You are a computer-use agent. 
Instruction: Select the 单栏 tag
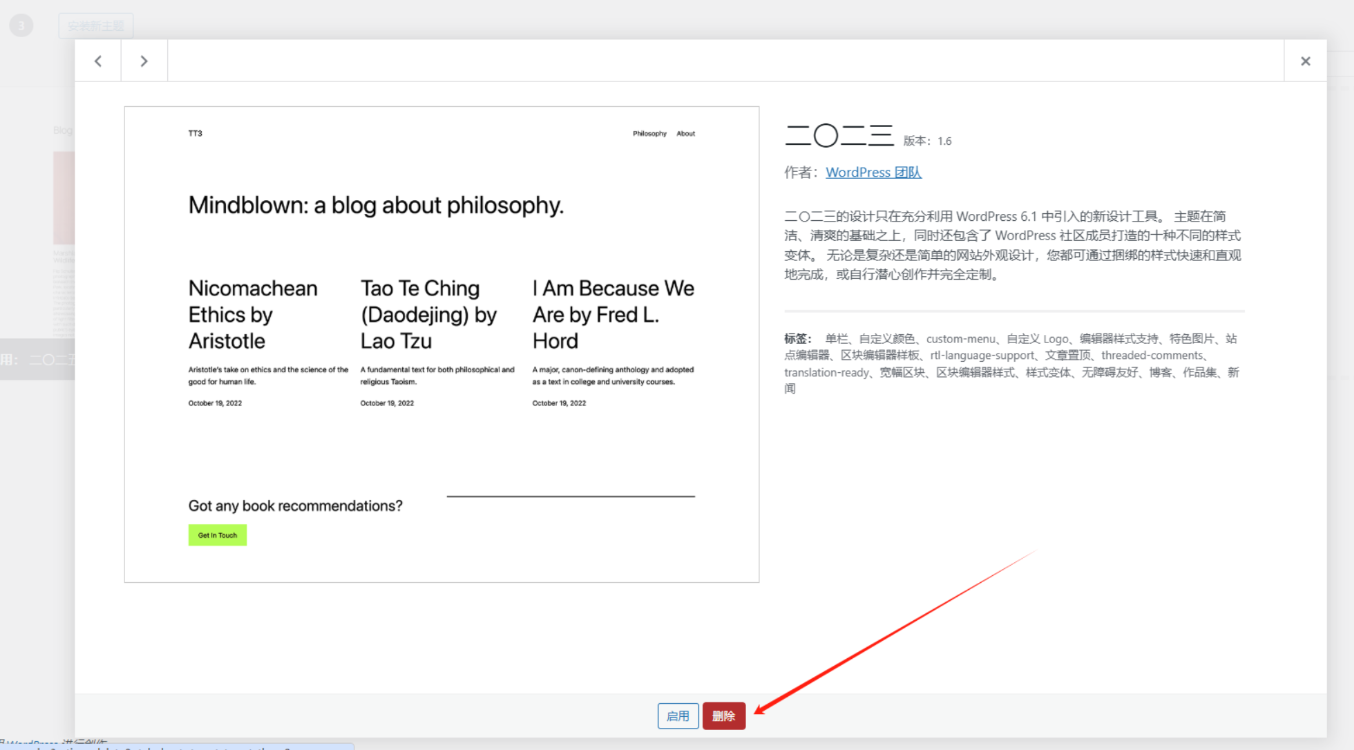pos(836,338)
